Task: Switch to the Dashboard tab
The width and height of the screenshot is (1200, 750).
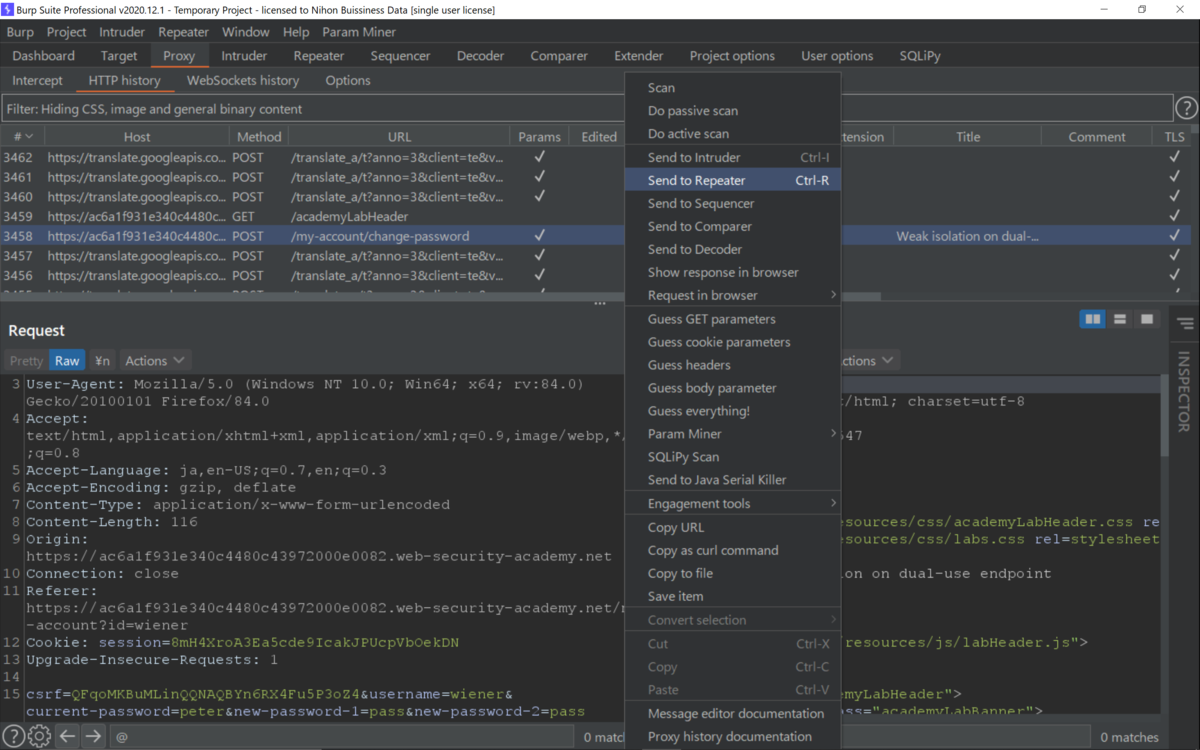Action: coord(44,56)
